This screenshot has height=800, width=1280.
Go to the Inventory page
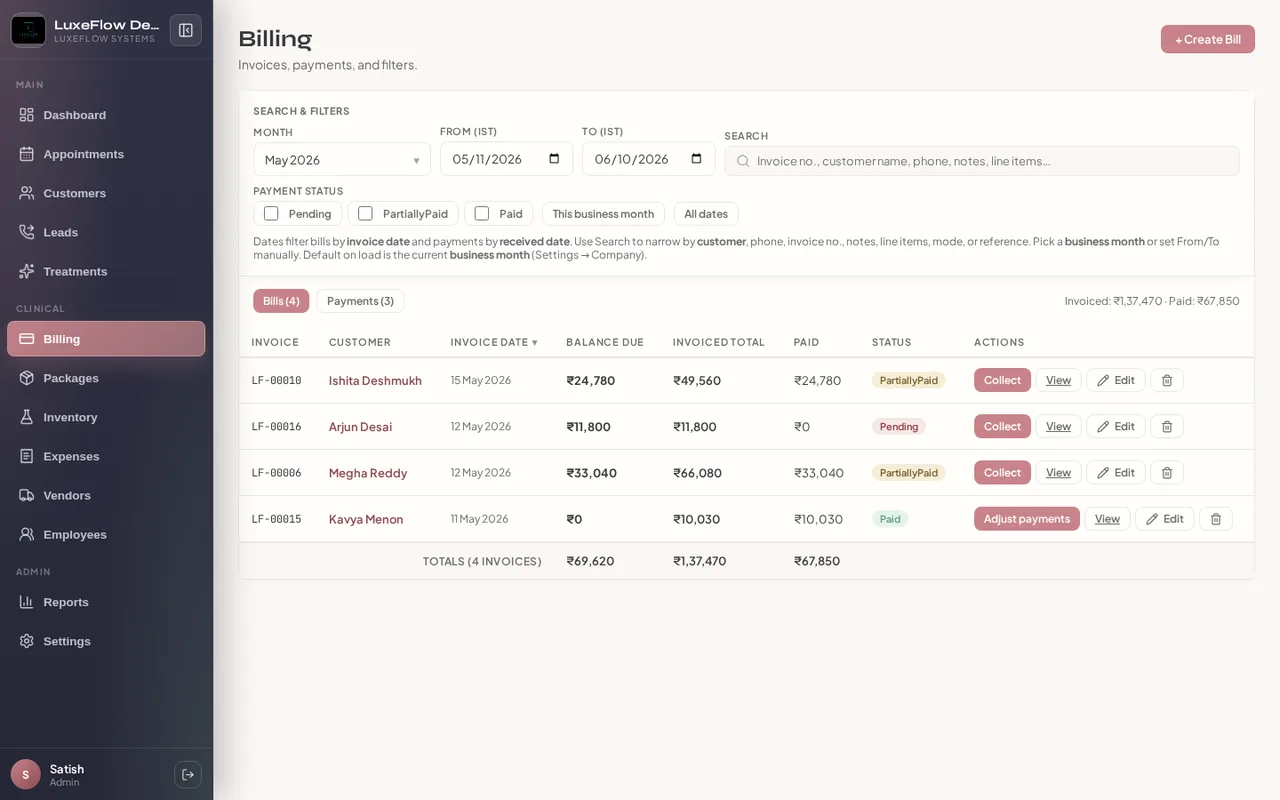[106, 417]
